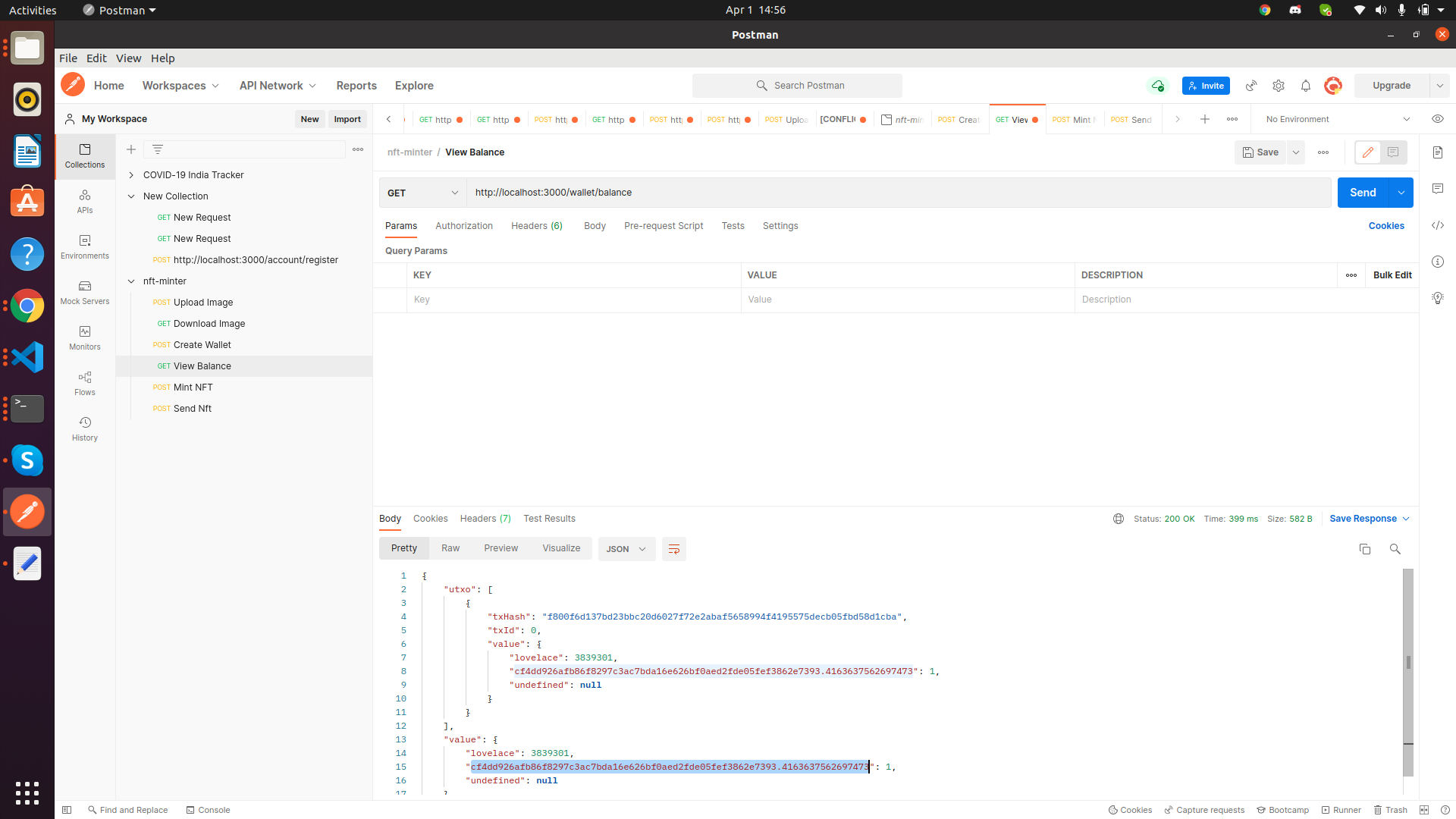The image size is (1456, 819).
Task: Show environment quick look eye icon
Action: (1438, 119)
